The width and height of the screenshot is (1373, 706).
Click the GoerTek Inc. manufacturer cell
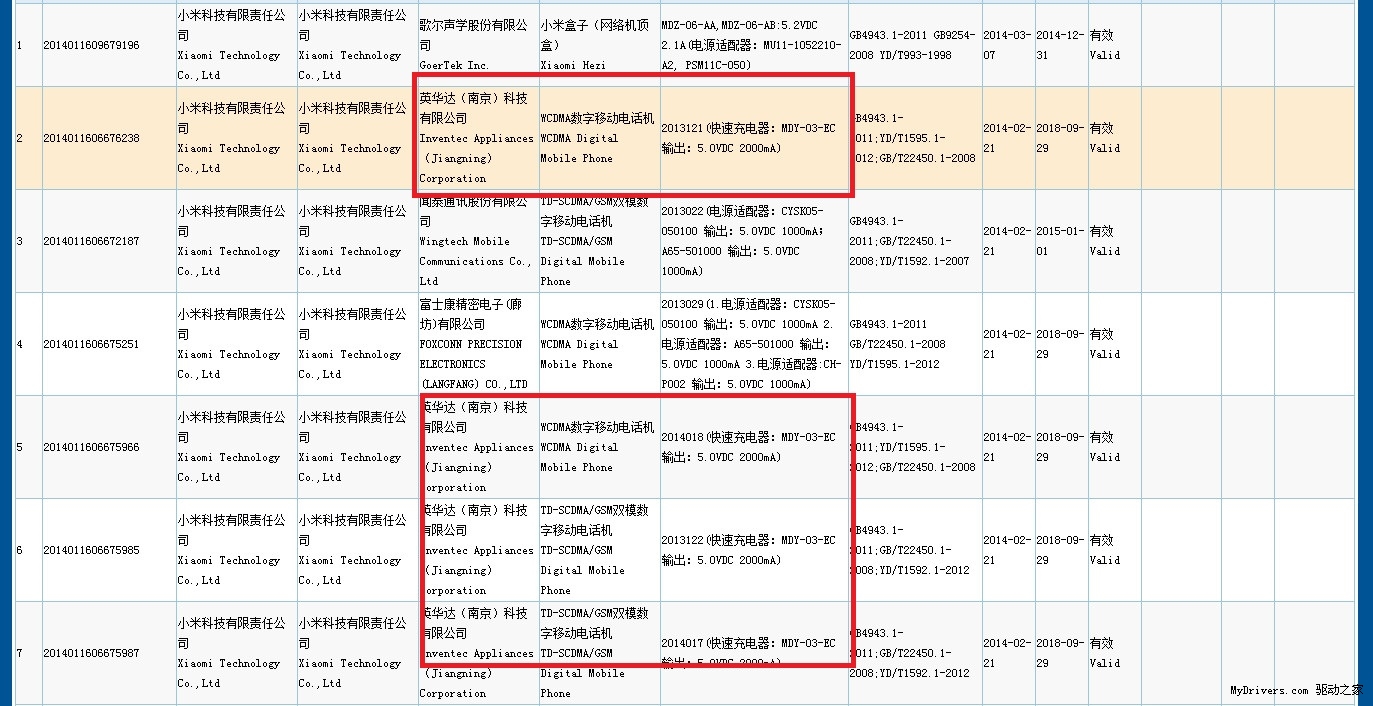click(x=477, y=45)
